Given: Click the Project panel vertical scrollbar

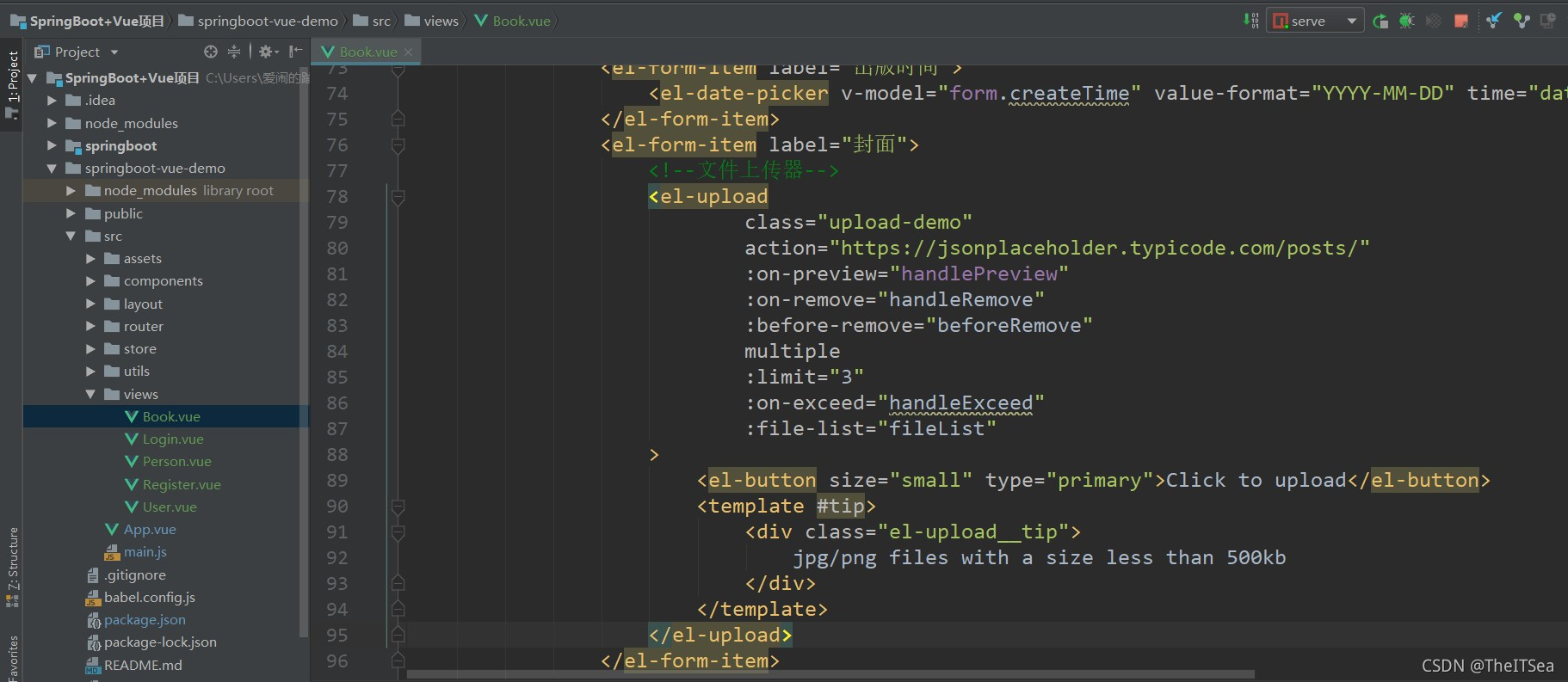Looking at the screenshot, I should [x=303, y=353].
